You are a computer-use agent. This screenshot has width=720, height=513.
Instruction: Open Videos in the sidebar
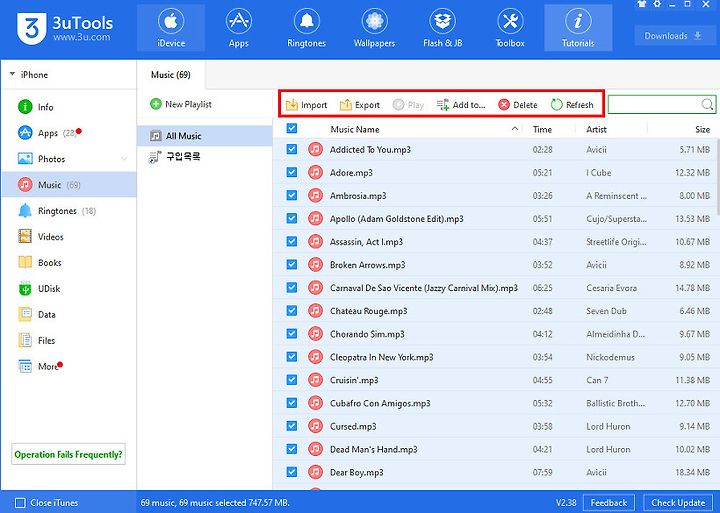[x=69, y=237]
